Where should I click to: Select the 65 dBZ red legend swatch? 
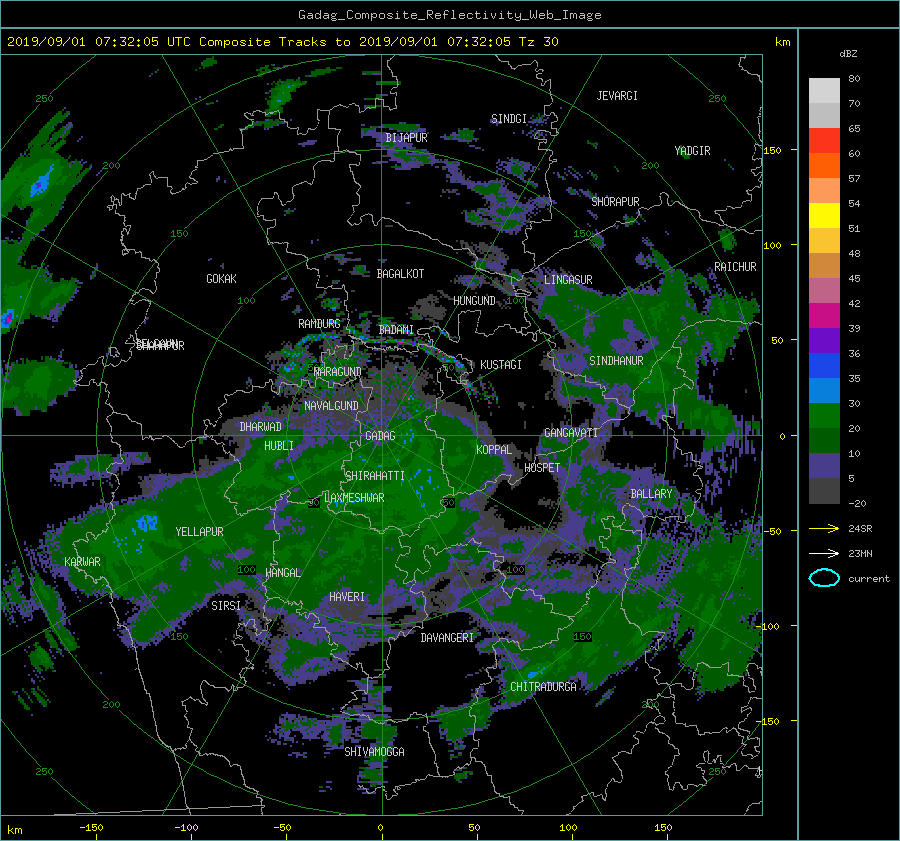pos(824,141)
